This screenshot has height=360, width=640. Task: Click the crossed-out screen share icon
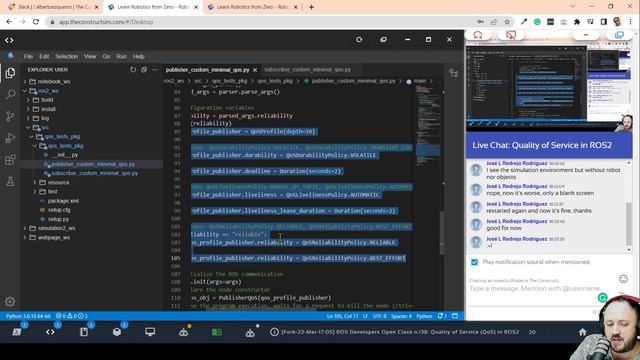[x=510, y=35]
